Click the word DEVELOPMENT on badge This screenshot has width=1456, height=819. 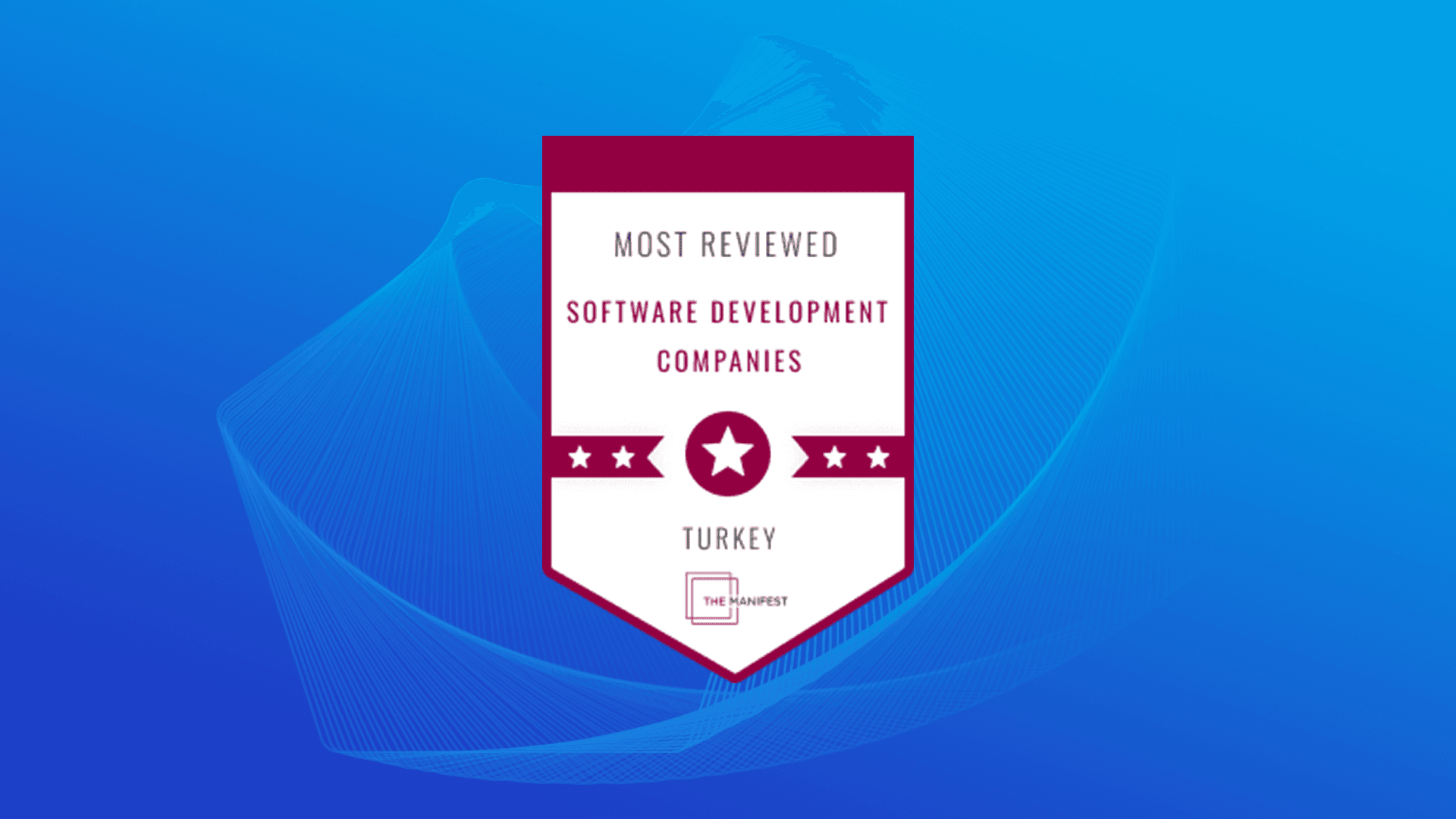(799, 312)
